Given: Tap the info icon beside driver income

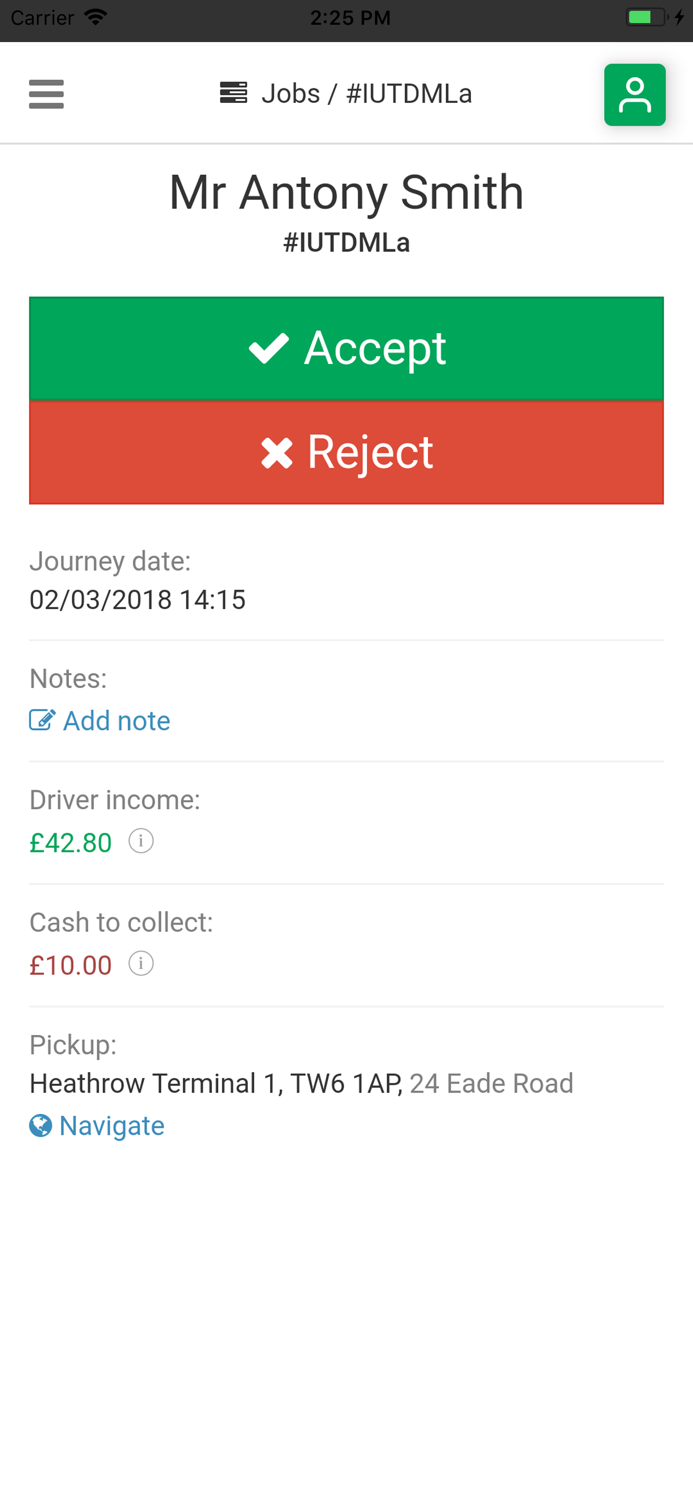Looking at the screenshot, I should 141,842.
